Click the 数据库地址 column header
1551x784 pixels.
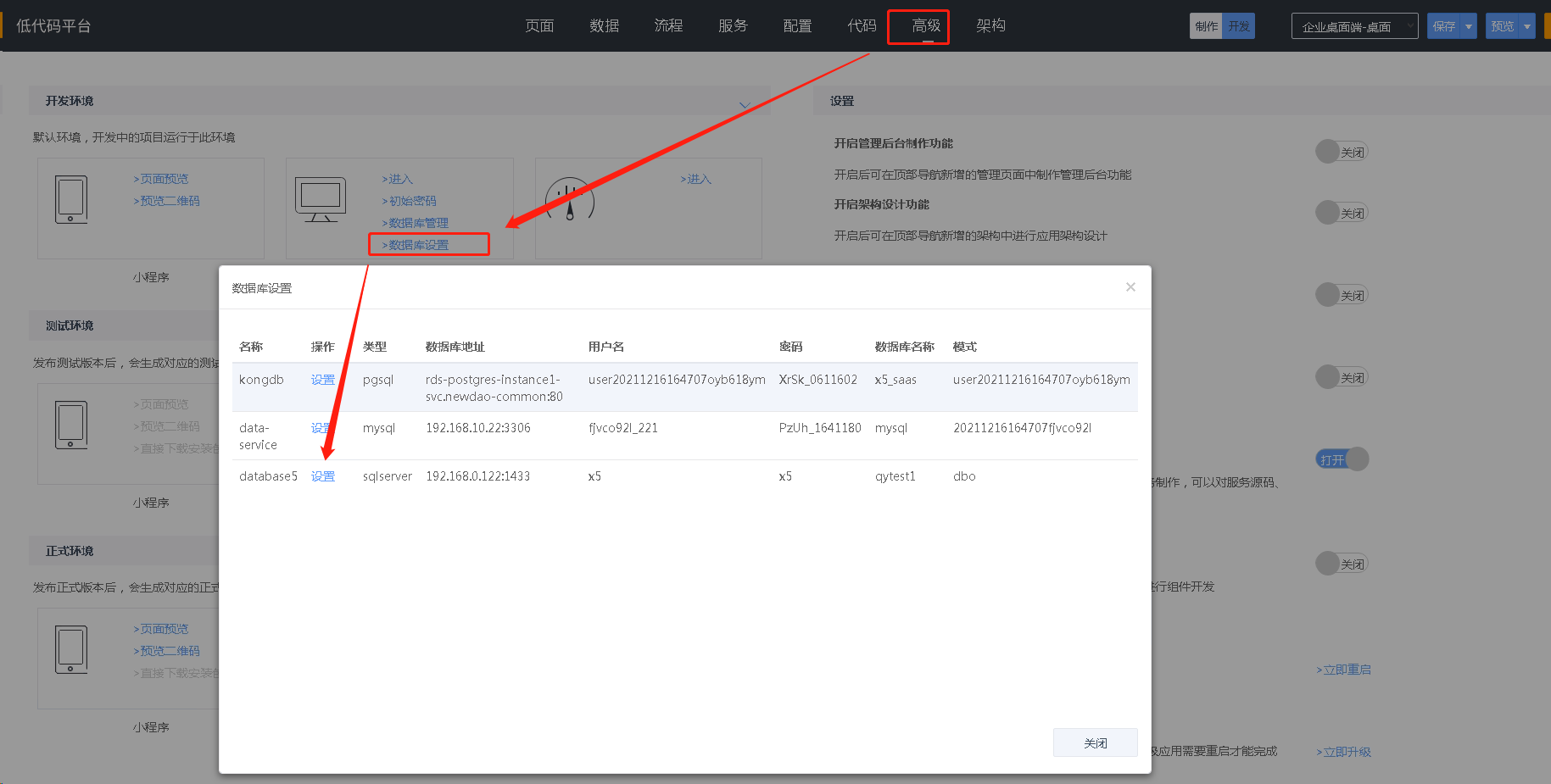455,347
